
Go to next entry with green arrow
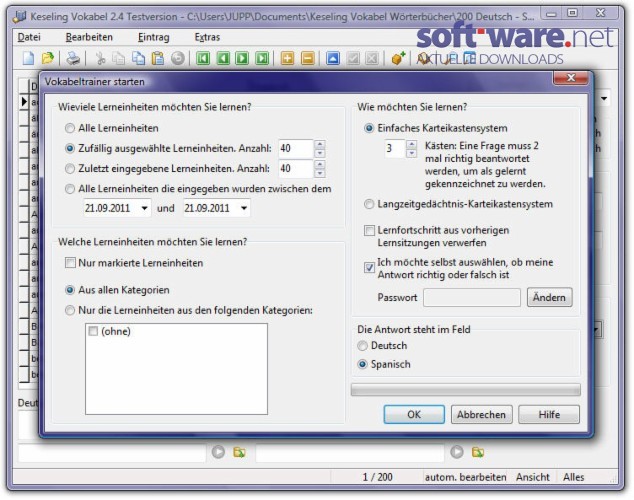click(x=242, y=59)
